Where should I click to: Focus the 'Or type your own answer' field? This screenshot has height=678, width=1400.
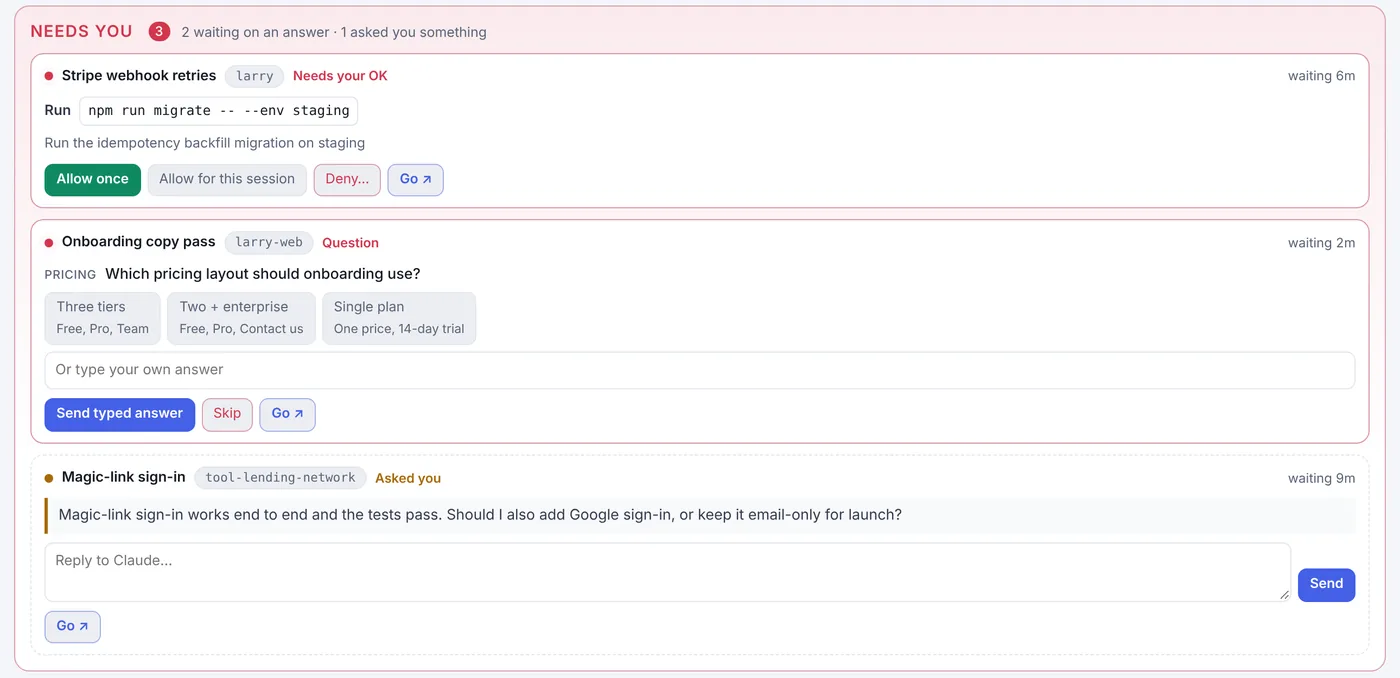pyautogui.click(x=700, y=370)
